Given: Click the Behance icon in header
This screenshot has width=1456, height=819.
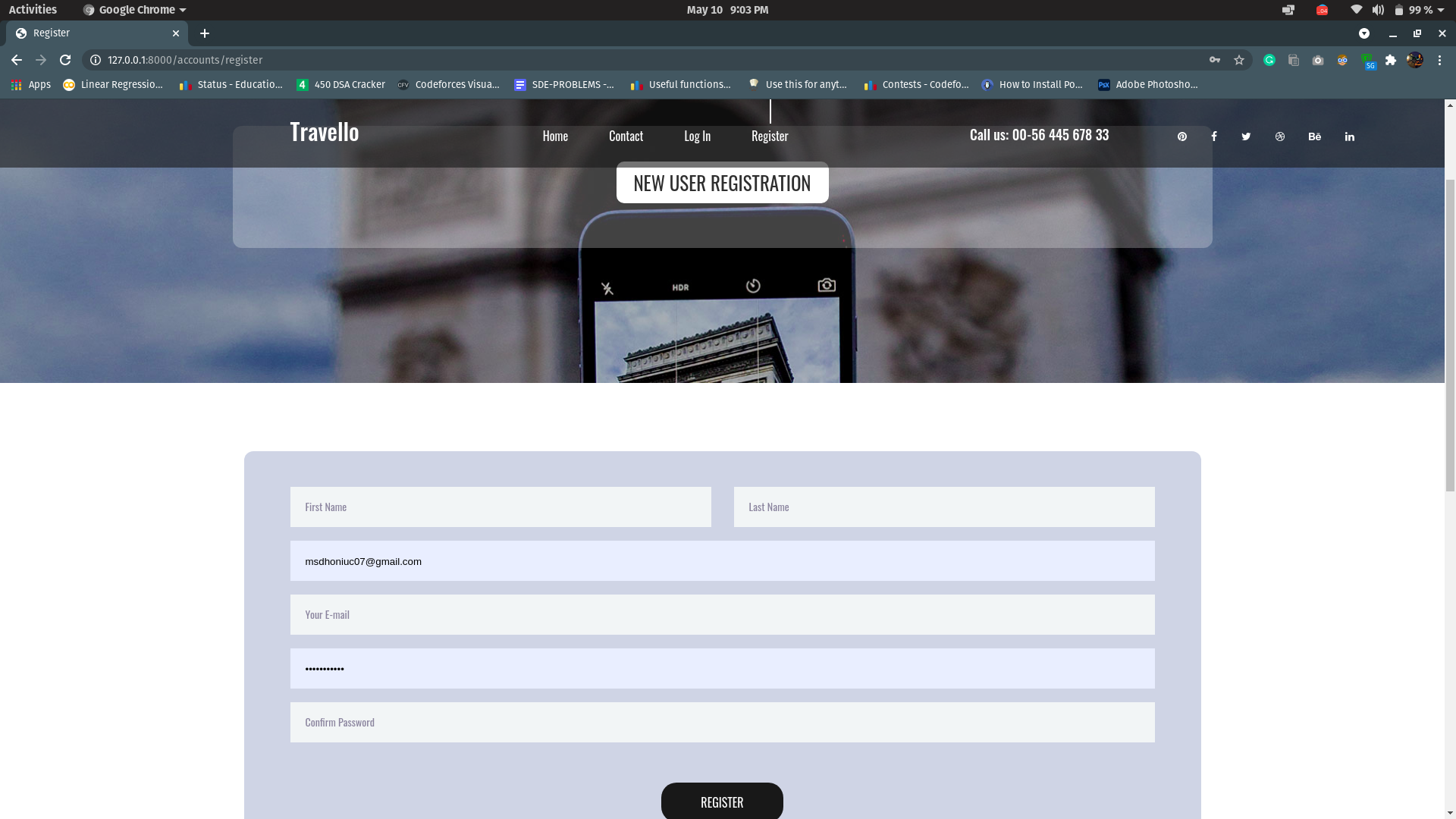Looking at the screenshot, I should click(x=1315, y=136).
